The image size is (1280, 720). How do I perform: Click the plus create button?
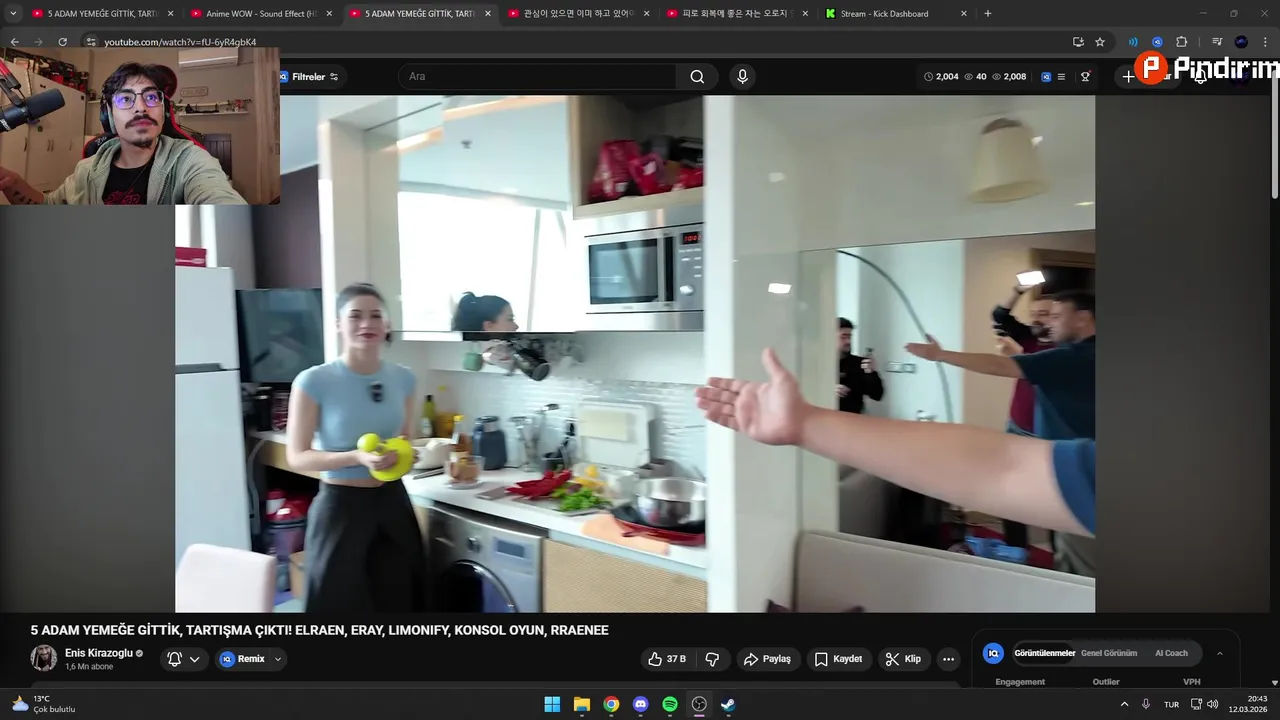(1128, 77)
